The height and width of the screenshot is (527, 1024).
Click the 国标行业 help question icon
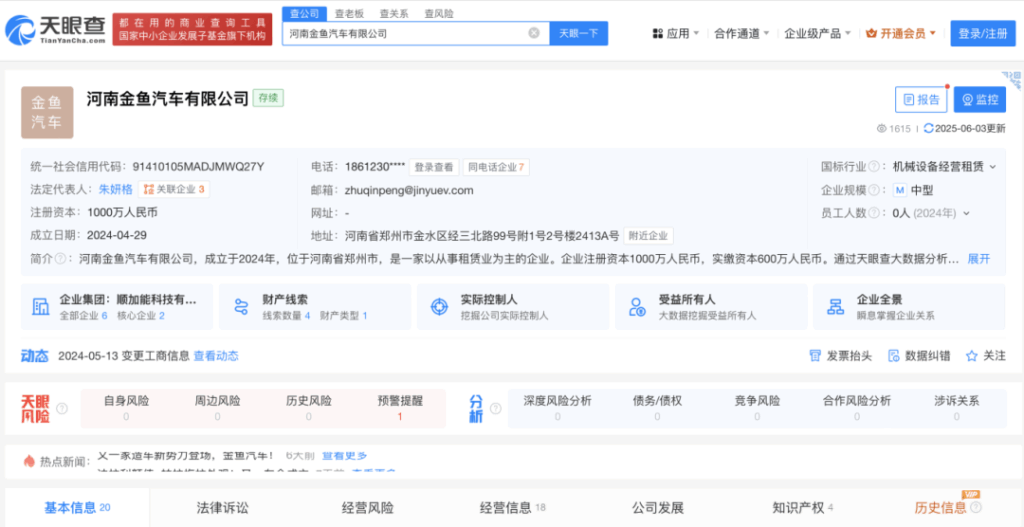tap(875, 166)
